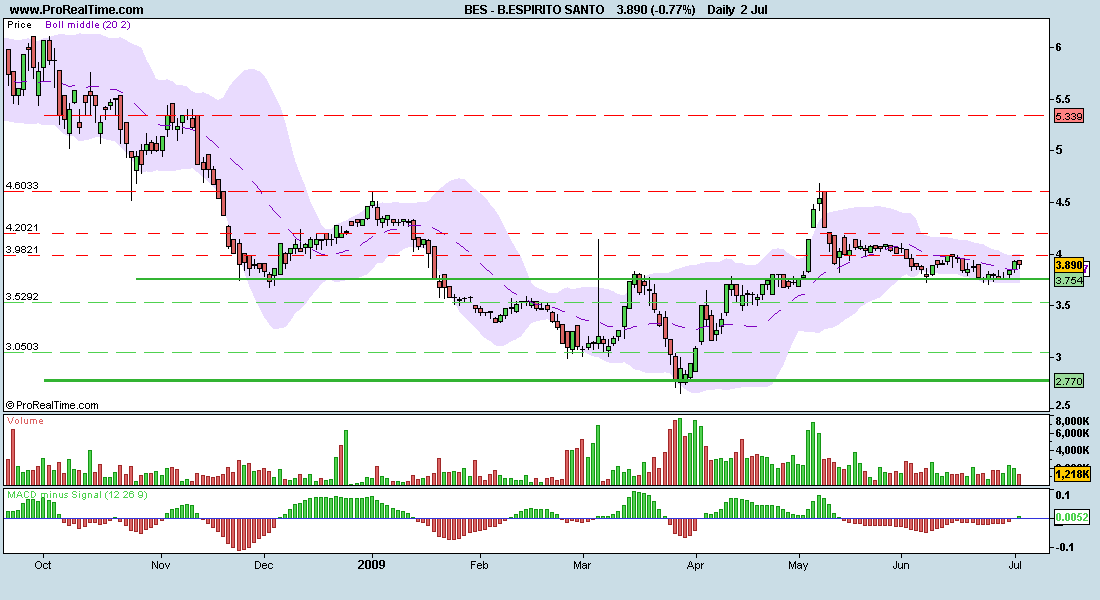Click the 2.5 price-axis label
This screenshot has width=1100, height=600.
(x=1063, y=406)
